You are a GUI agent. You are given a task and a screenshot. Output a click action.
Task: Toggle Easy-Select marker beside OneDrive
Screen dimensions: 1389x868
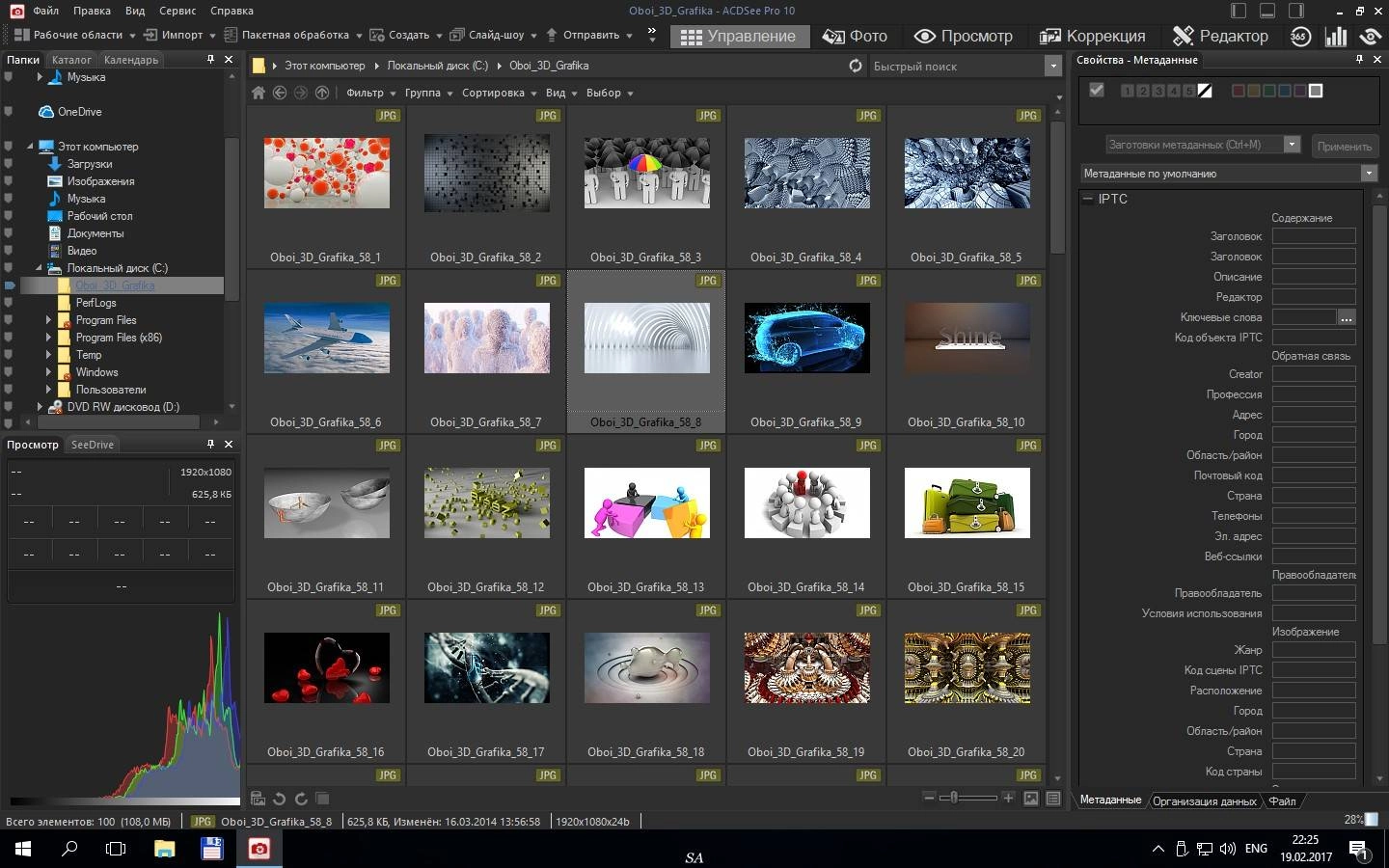tap(9, 112)
